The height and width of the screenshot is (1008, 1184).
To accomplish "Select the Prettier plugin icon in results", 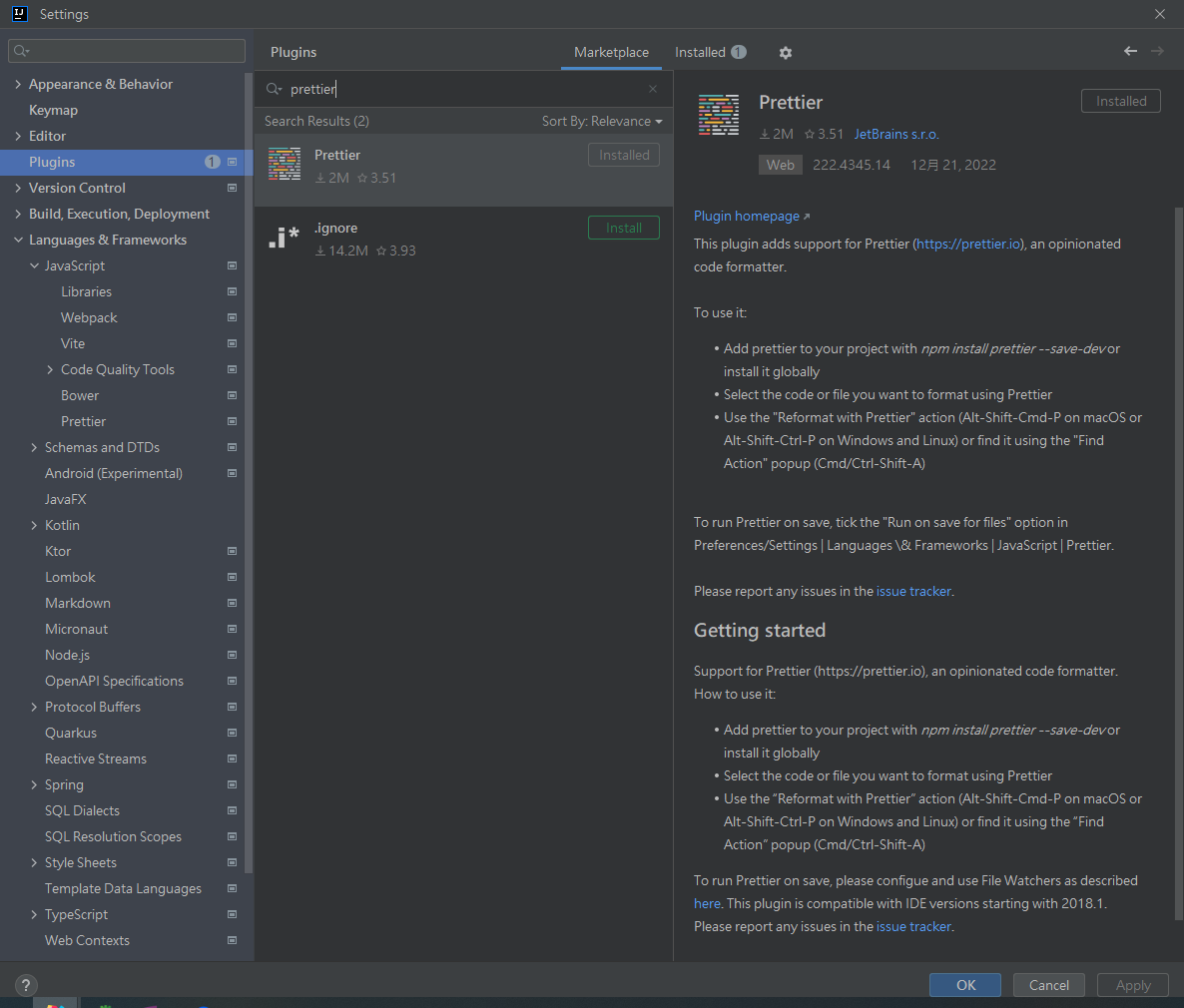I will (x=285, y=164).
